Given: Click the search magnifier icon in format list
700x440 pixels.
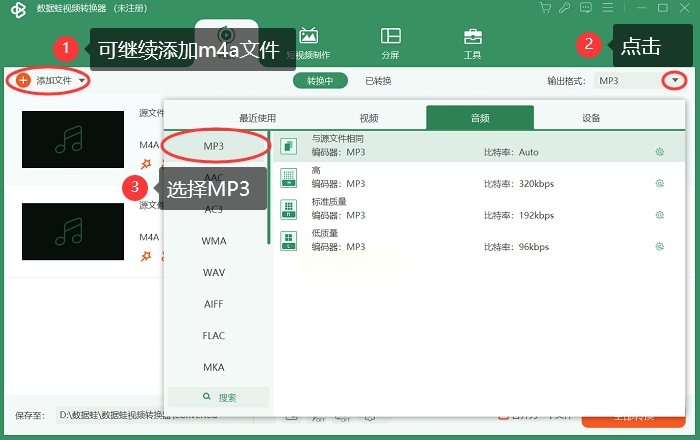Looking at the screenshot, I should 207,396.
